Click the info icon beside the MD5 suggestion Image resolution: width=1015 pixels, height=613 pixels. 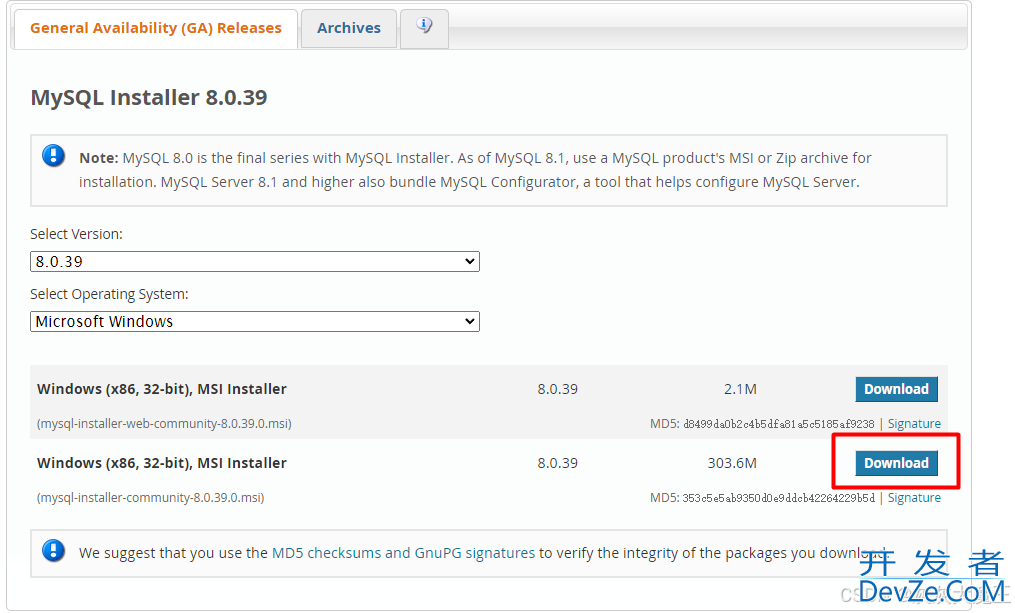click(x=53, y=551)
